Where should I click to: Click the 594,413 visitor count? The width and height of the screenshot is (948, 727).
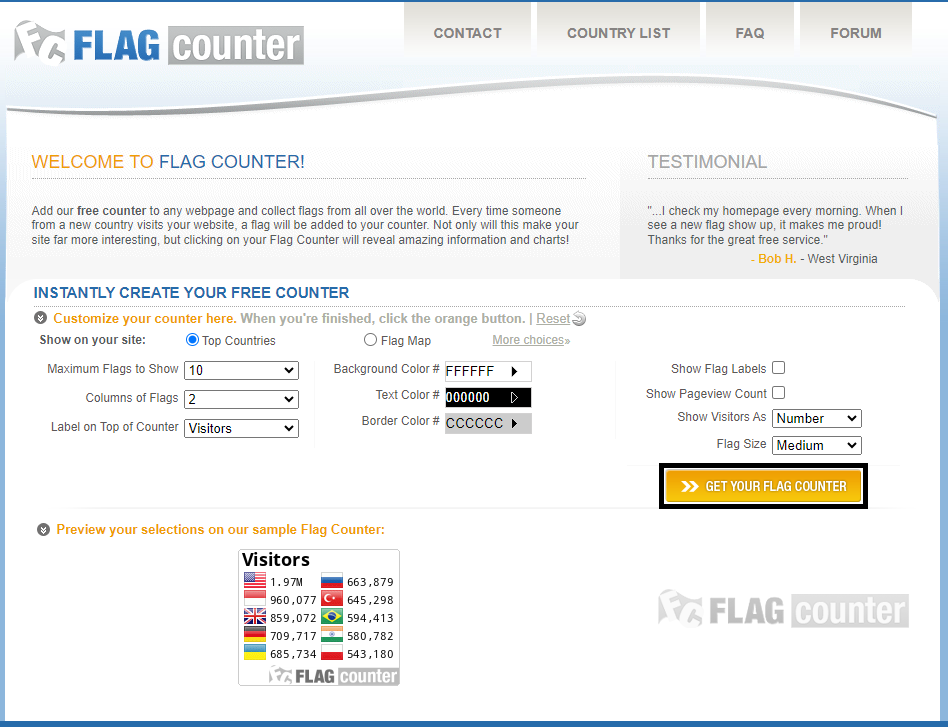[x=370, y=618]
